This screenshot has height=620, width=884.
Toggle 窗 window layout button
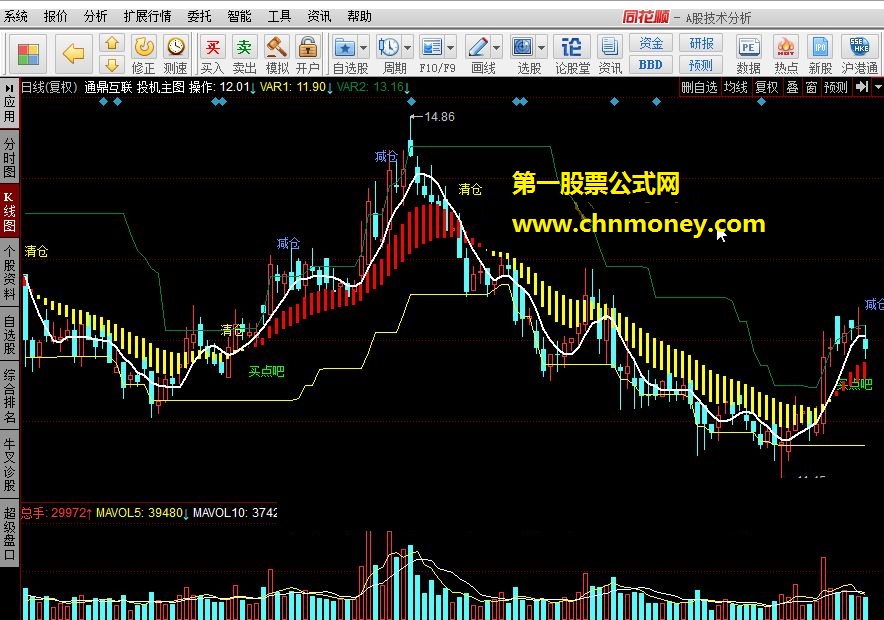pos(811,87)
